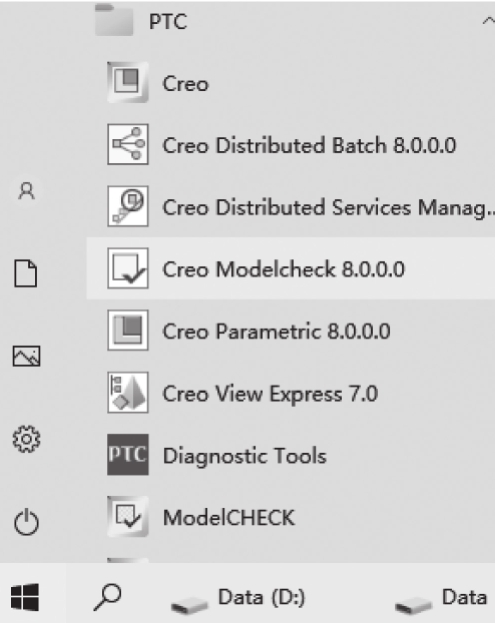Open Documents from the sidebar
Viewport: 495px width, 623px height.
[26, 273]
